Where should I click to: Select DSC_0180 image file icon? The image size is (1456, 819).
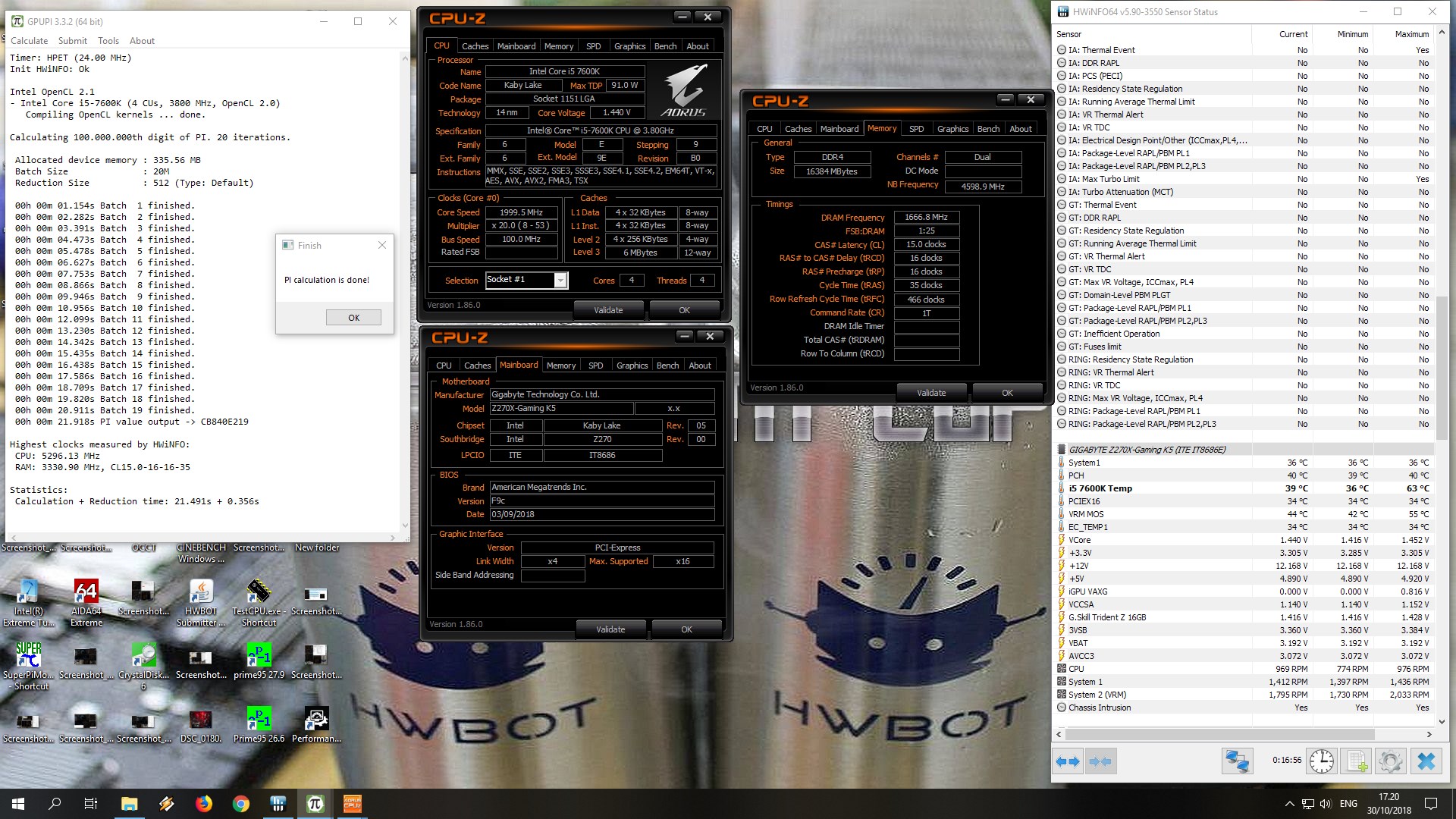pyautogui.click(x=201, y=725)
